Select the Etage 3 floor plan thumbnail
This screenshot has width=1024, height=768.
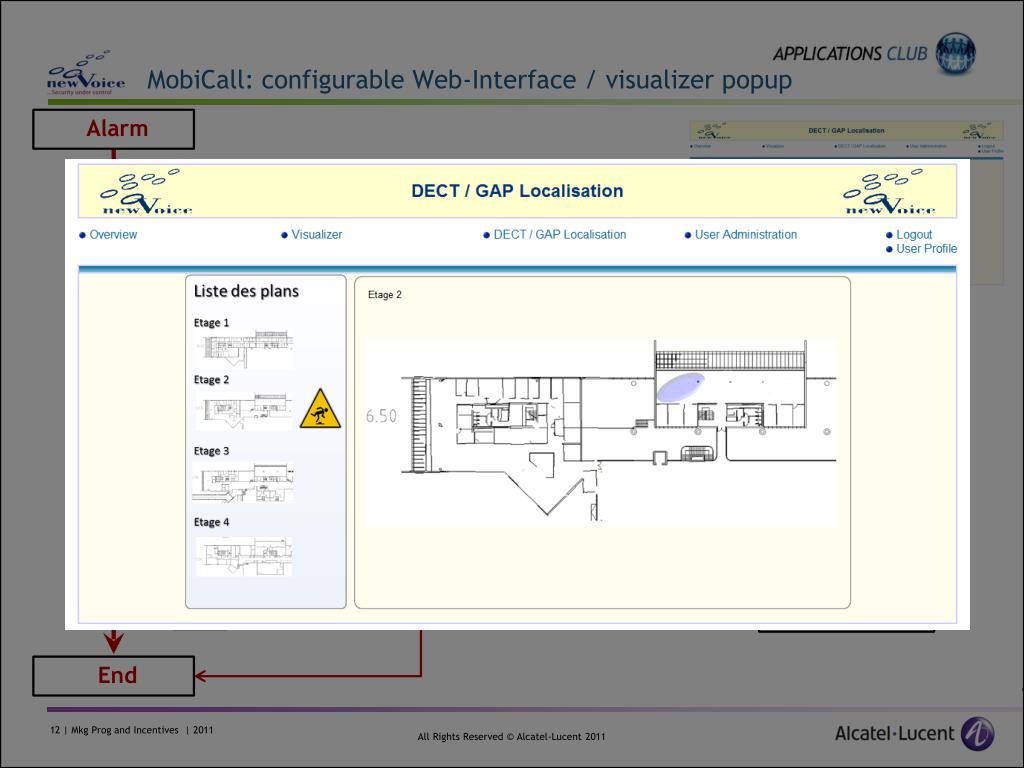[243, 482]
